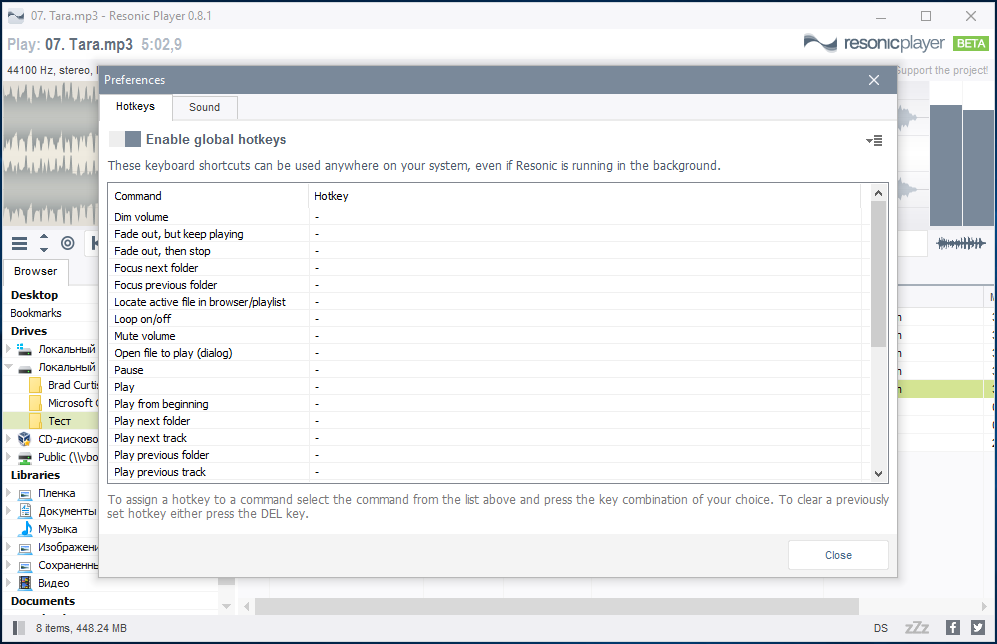Click the resonicplayer logo

click(x=874, y=43)
